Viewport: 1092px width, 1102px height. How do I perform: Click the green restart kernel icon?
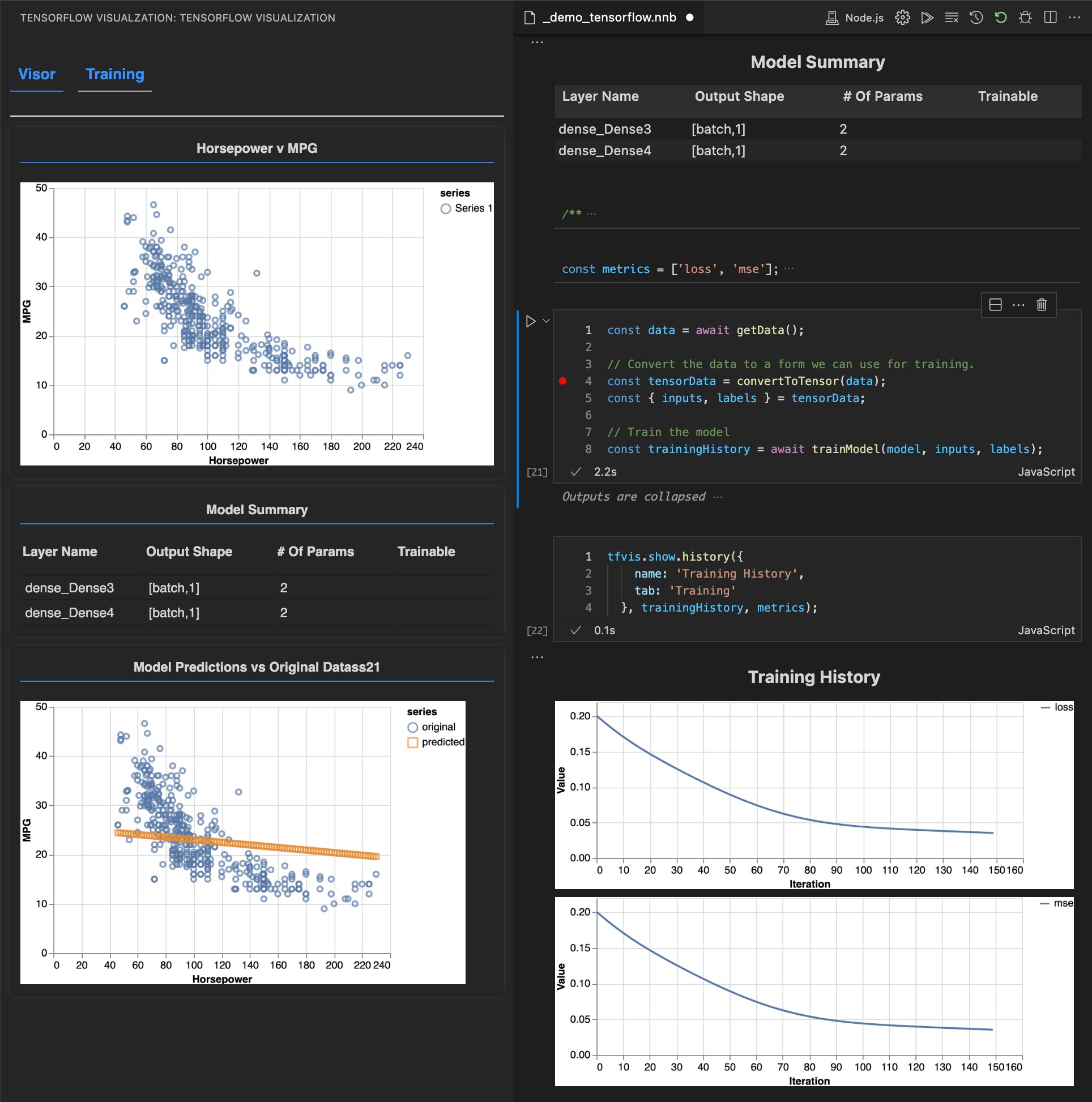pos(1001,18)
